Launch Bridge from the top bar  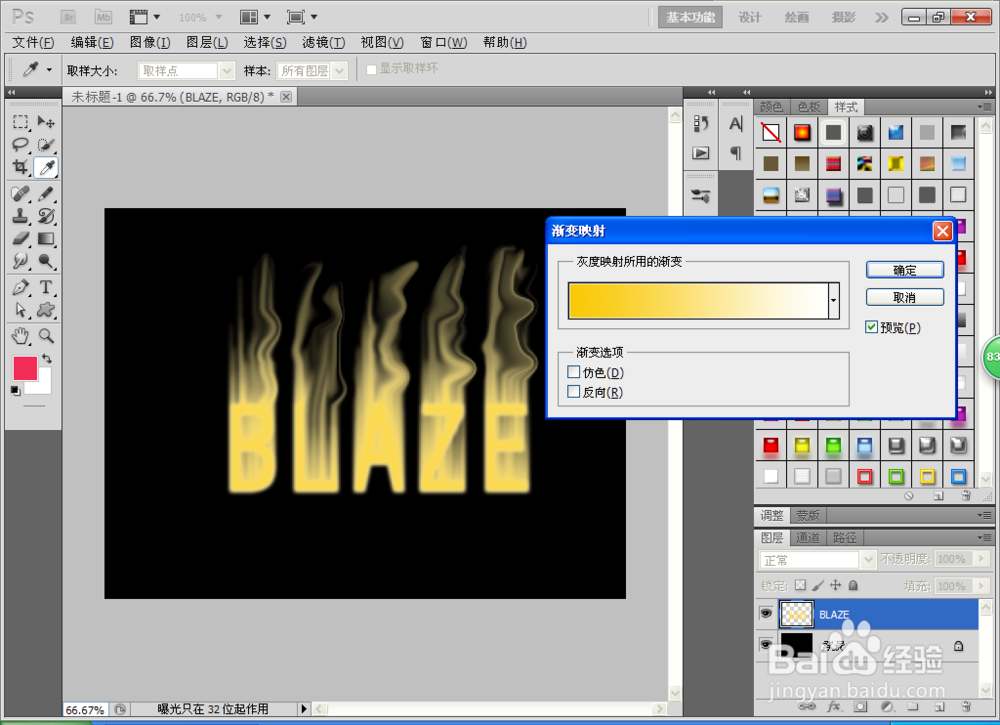click(x=68, y=17)
